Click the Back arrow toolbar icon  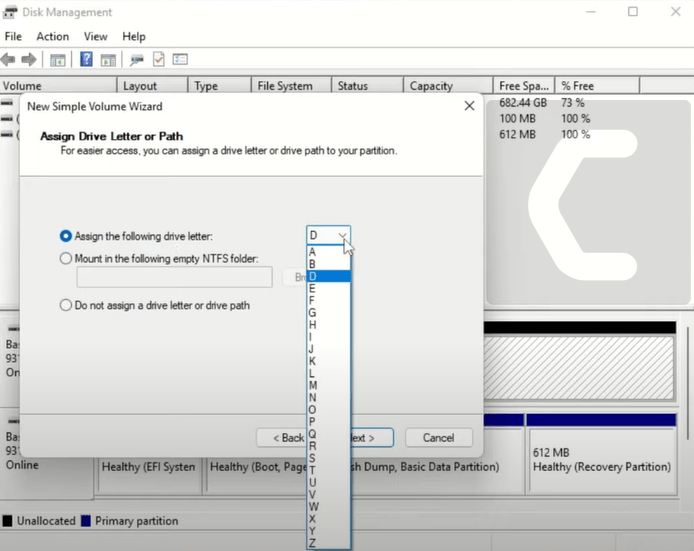point(9,60)
